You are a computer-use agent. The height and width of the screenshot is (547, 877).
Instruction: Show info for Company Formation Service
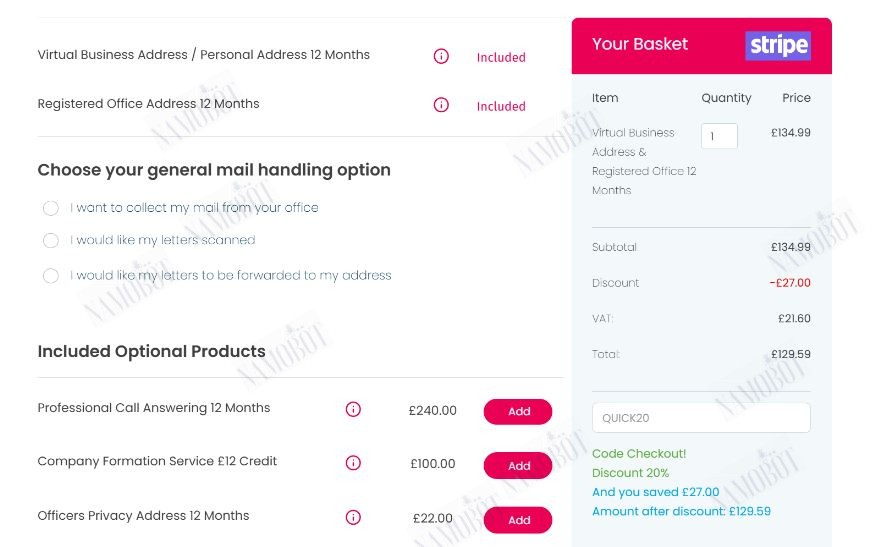point(353,463)
